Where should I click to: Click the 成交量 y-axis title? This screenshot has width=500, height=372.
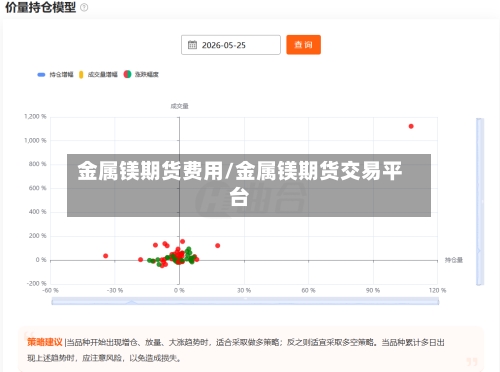(x=179, y=106)
